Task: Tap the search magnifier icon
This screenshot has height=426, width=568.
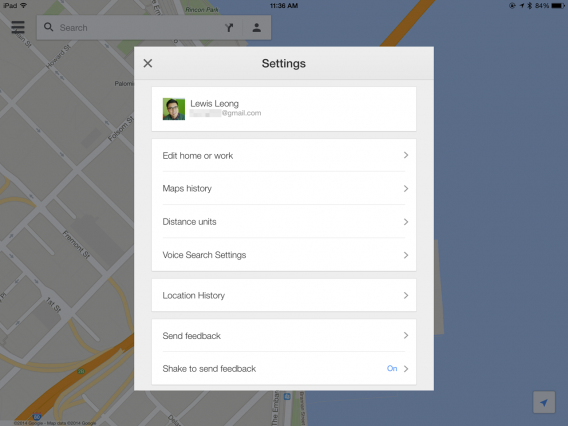Action: point(48,27)
